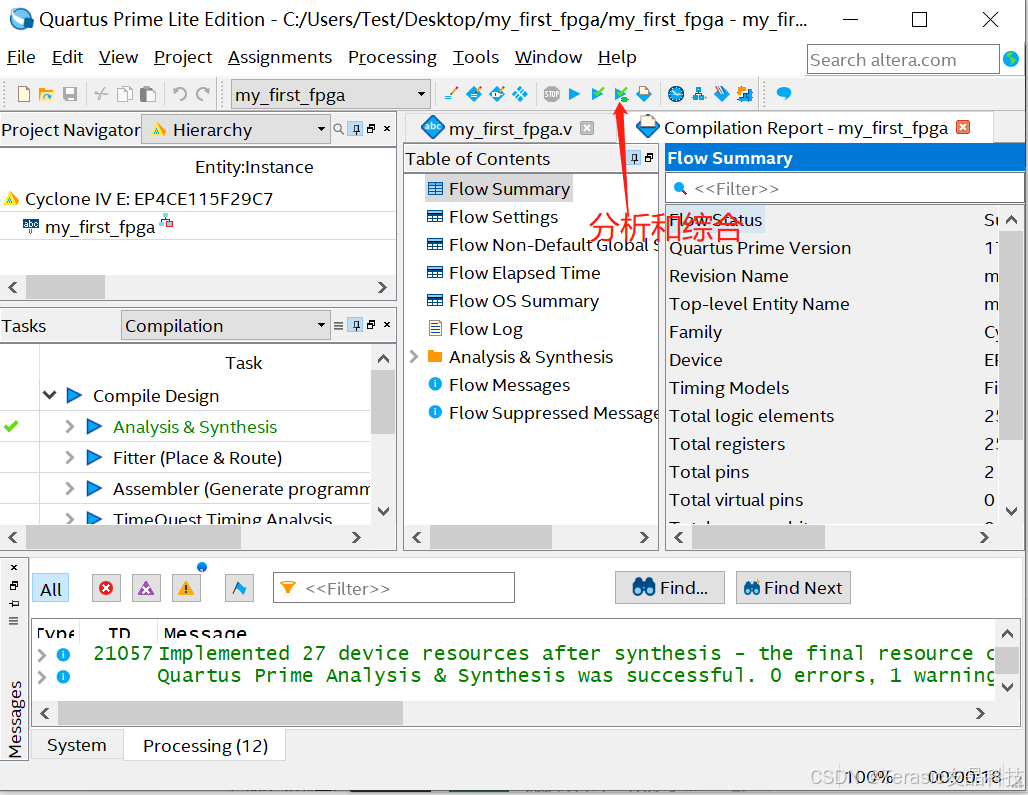This screenshot has height=795, width=1028.
Task: Click the Copy icon in toolbar
Action: pyautogui.click(x=125, y=94)
